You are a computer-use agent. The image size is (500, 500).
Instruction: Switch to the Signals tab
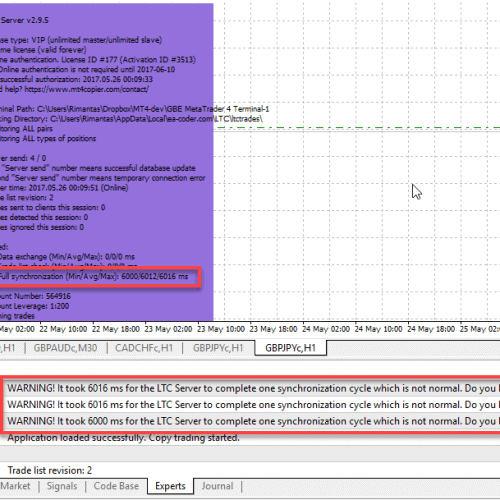[62, 486]
